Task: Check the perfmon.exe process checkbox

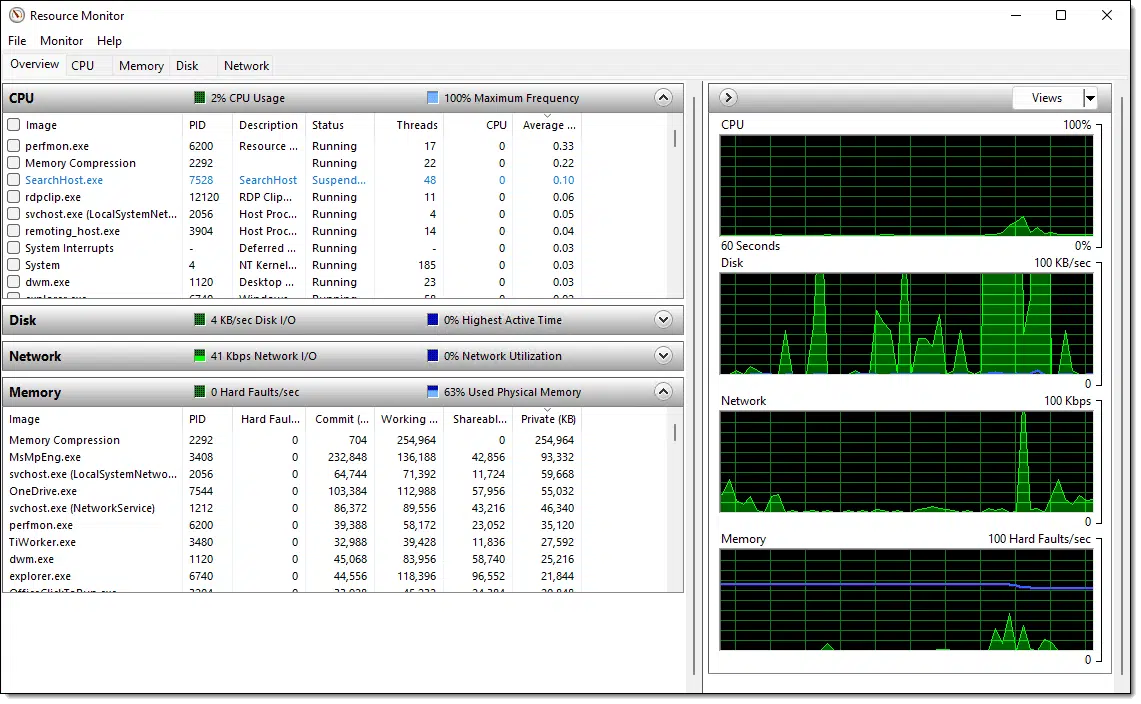Action: pos(13,146)
